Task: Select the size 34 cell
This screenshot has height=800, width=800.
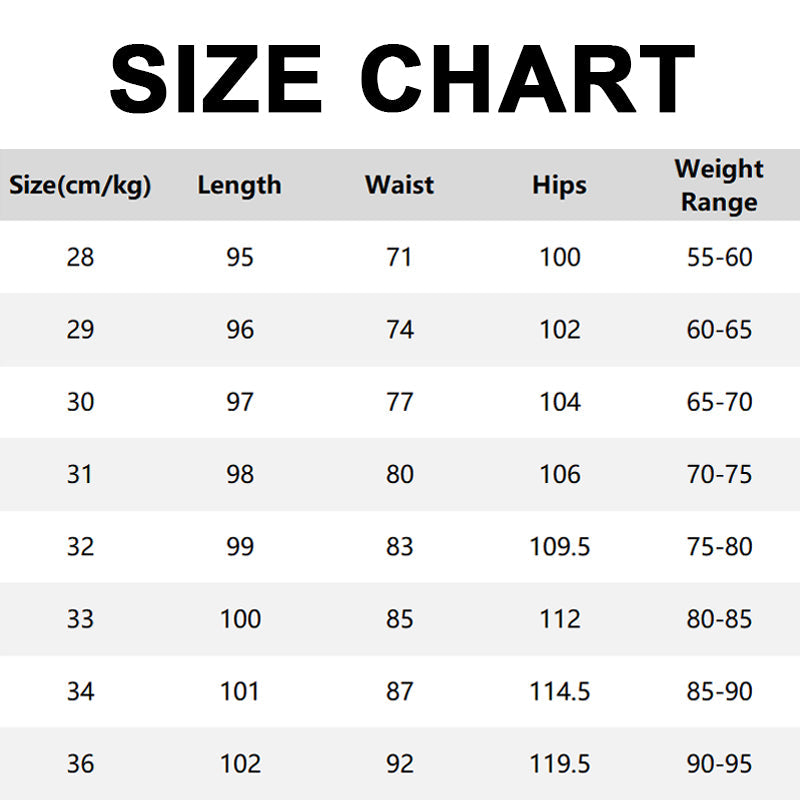Action: point(80,691)
